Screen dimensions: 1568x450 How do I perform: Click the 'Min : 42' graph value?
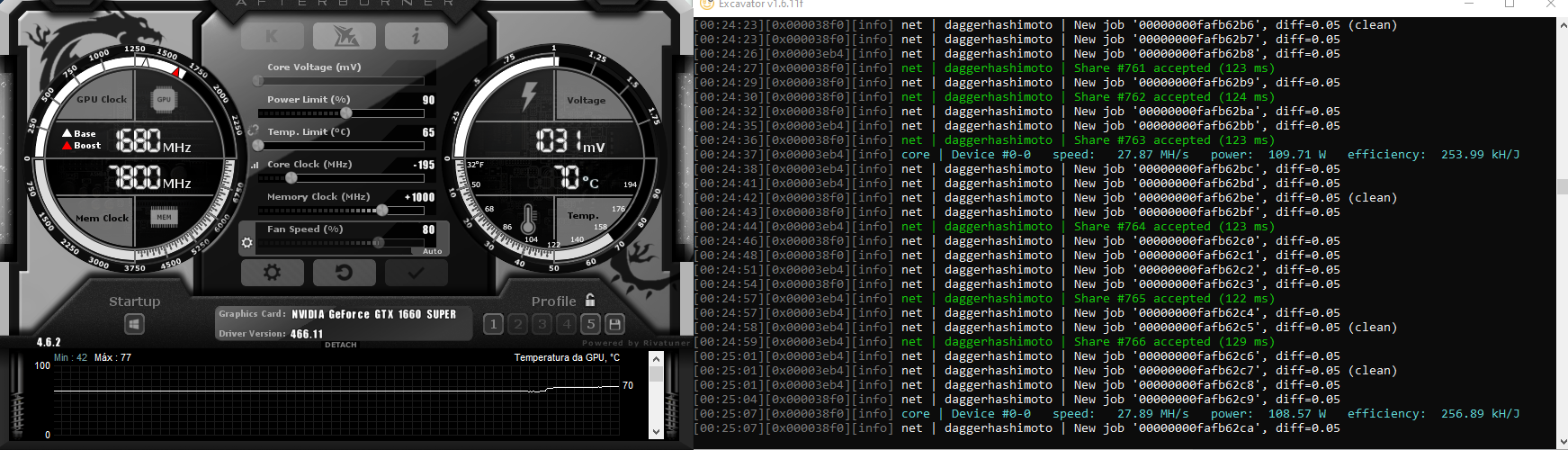70,357
